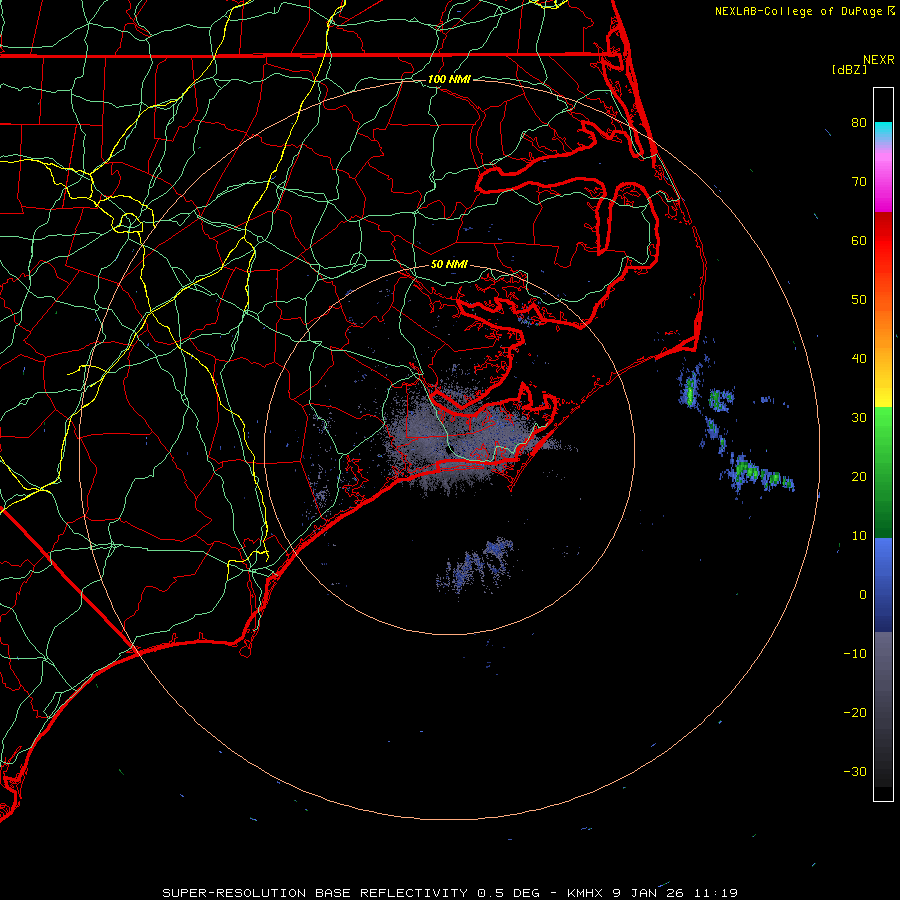Image resolution: width=900 pixels, height=900 pixels.
Task: Click the 50 value on dBZ scale
Action: click(859, 300)
